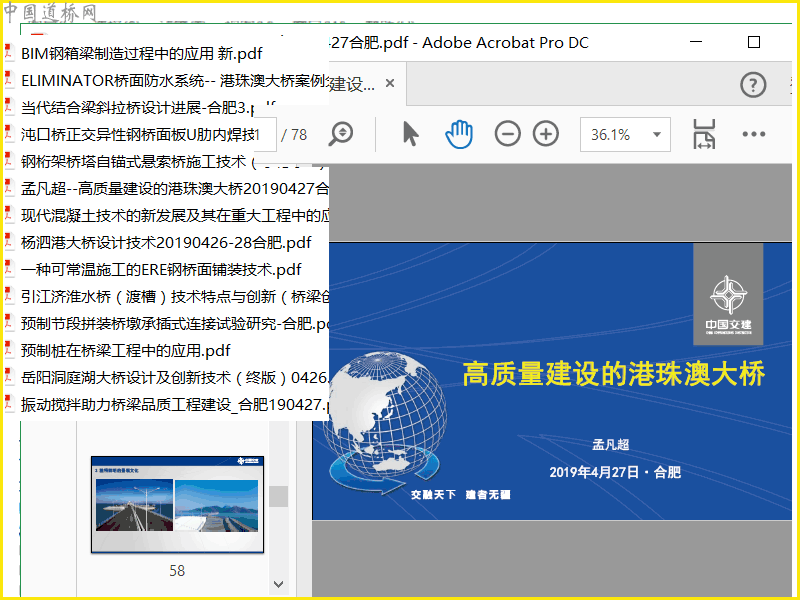Click the slide title 高质量建设的港珠澳大桥

point(613,373)
